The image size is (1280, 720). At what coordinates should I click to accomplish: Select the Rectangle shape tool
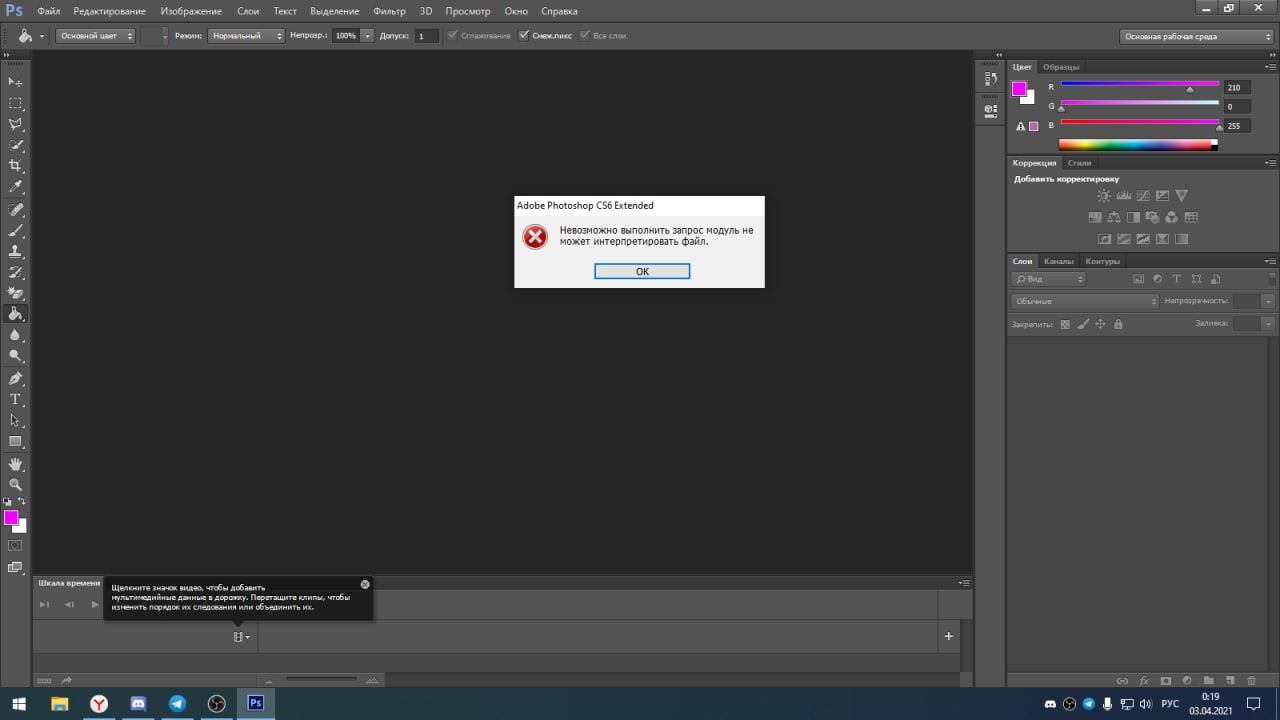click(15, 441)
